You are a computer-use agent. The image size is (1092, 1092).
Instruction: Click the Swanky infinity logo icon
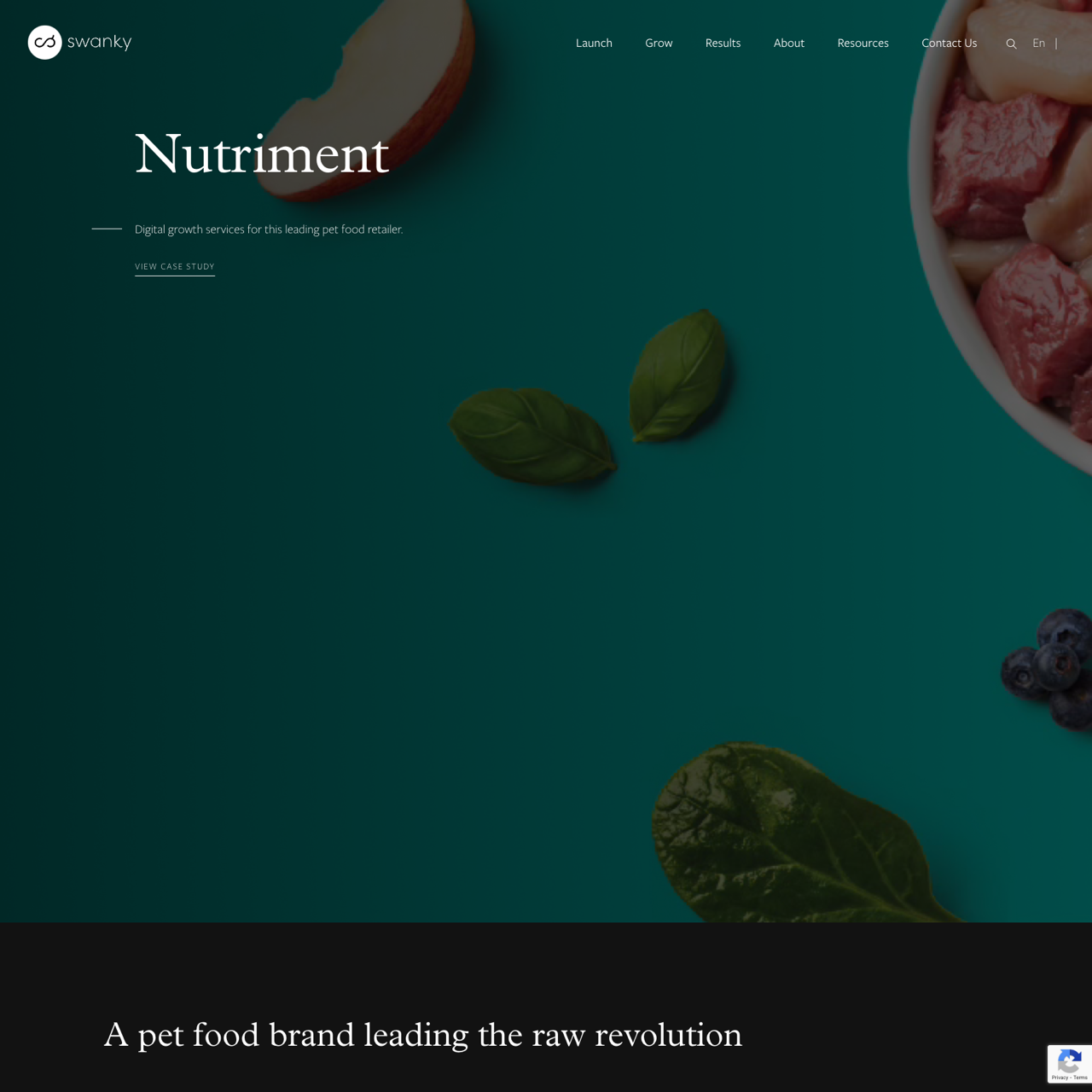(45, 42)
